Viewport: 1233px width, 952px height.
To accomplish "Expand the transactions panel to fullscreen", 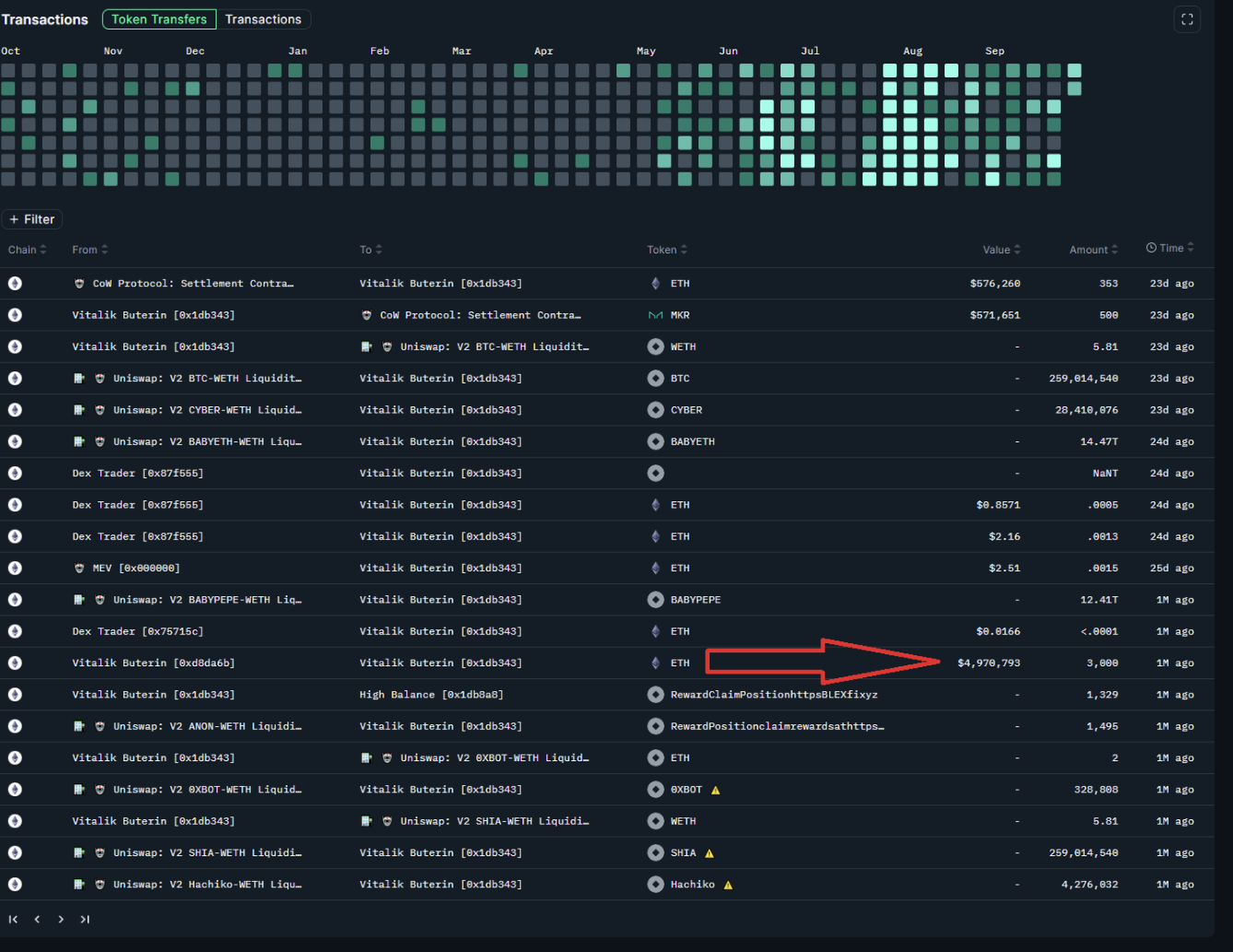I will pyautogui.click(x=1187, y=19).
